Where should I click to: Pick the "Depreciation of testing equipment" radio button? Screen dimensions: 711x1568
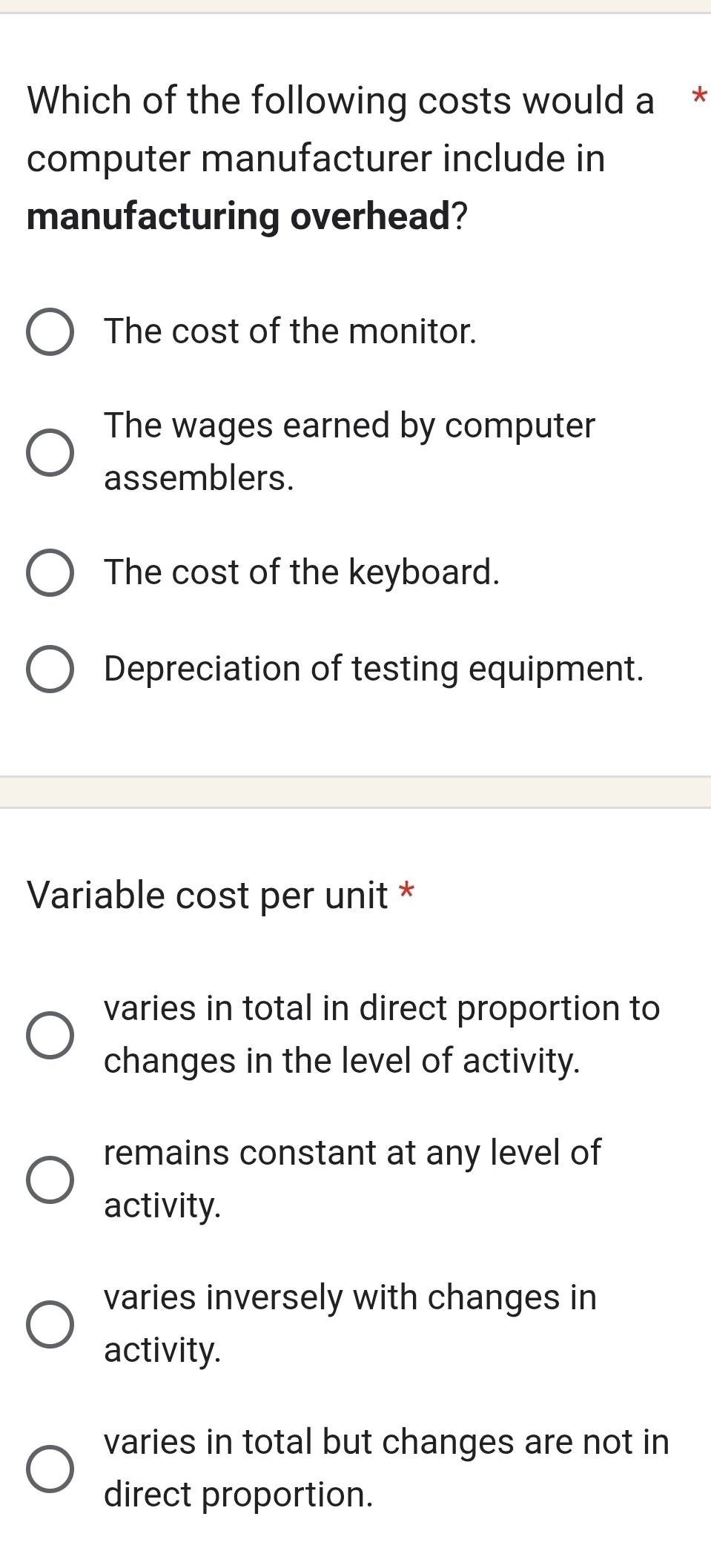pyautogui.click(x=50, y=669)
